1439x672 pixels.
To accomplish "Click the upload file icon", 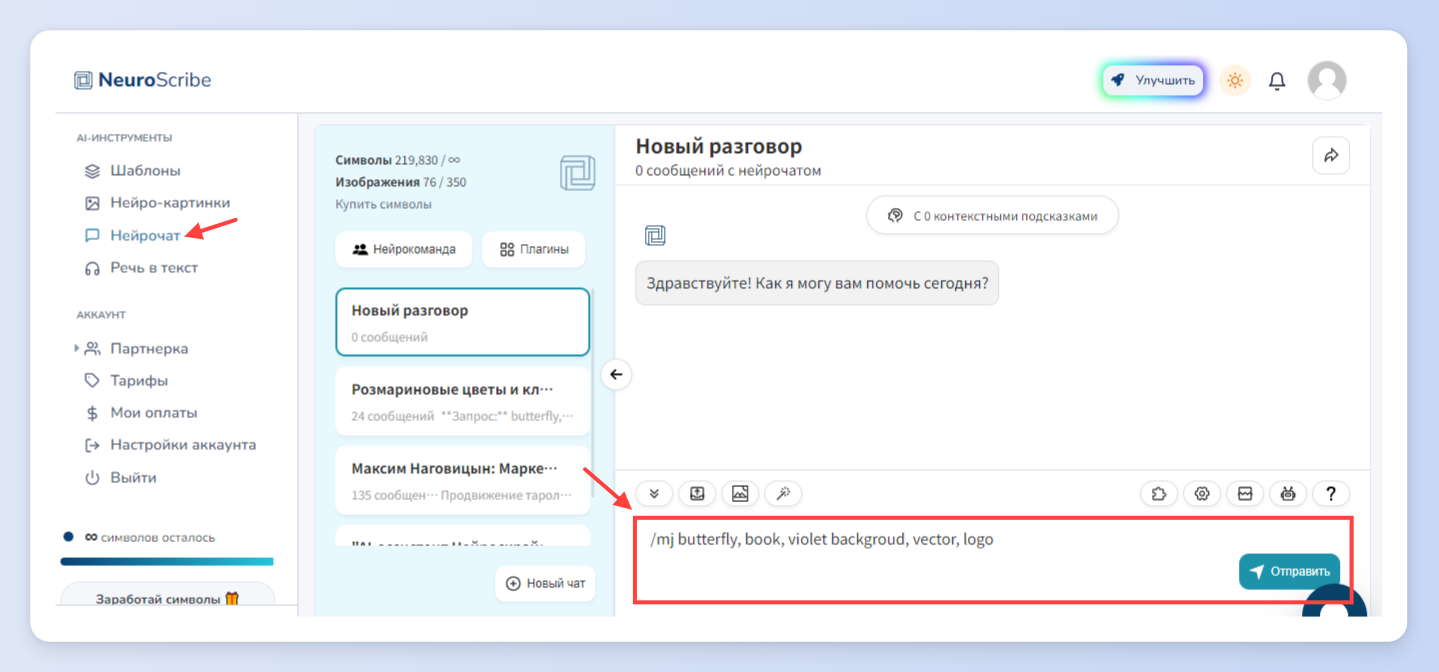I will coord(697,493).
